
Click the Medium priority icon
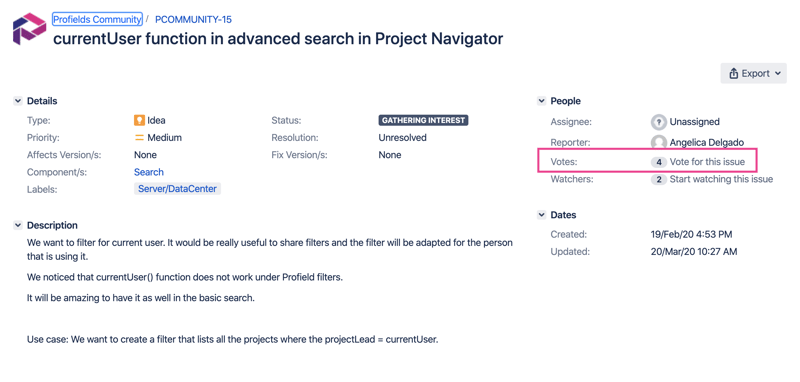tap(139, 138)
